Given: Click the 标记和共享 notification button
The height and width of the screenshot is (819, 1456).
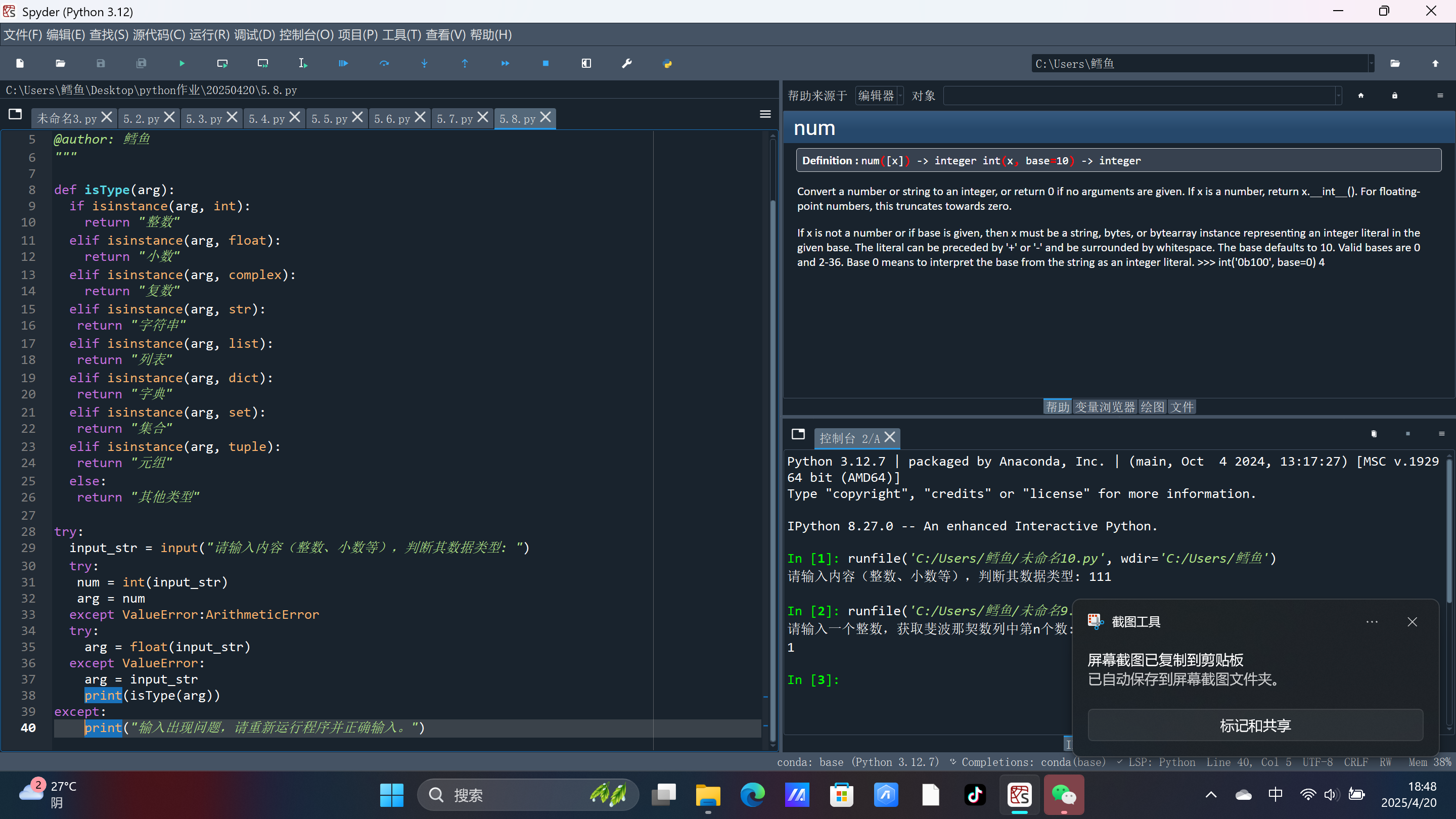Looking at the screenshot, I should tap(1255, 725).
